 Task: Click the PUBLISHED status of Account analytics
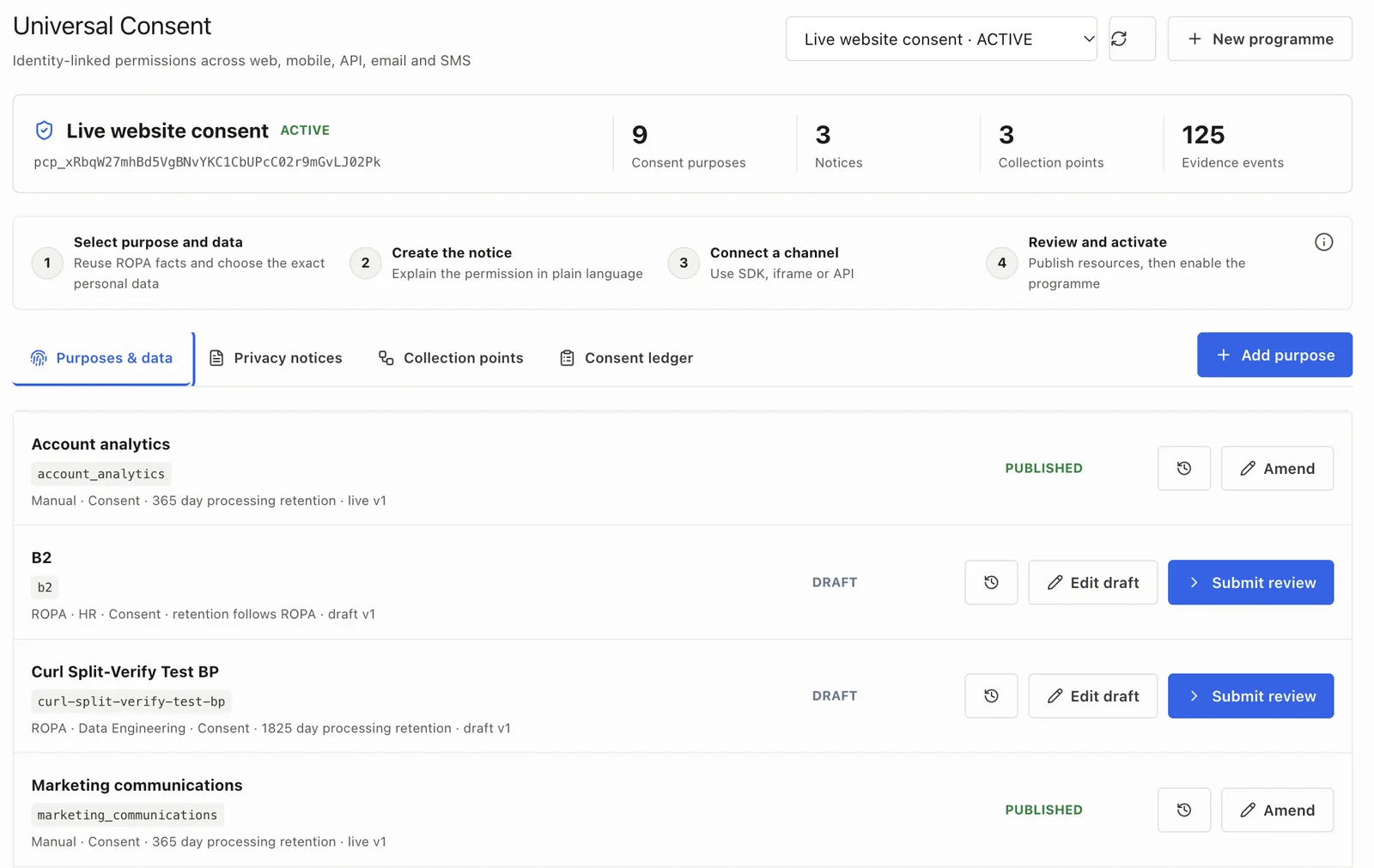(x=1043, y=468)
